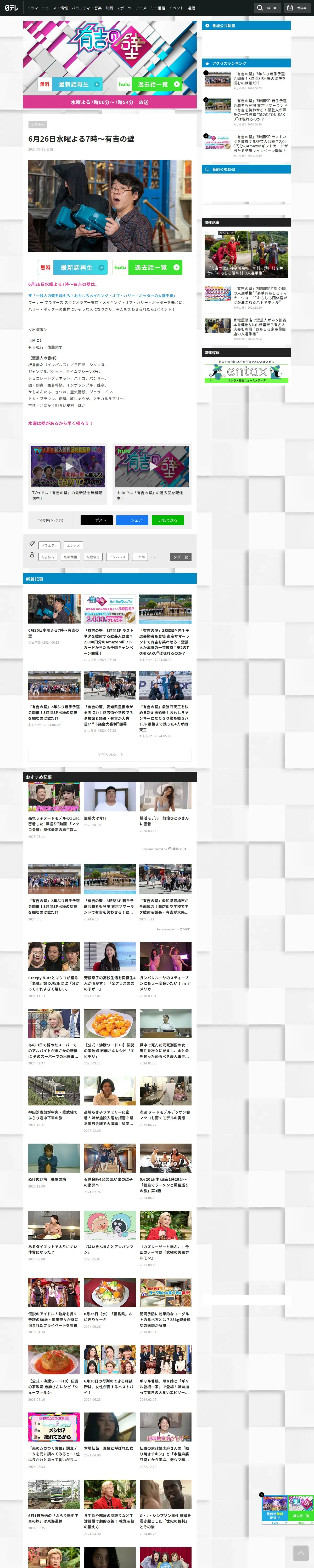The image size is (314, 1568).
Task: Click the back-to-top arrow button
Action: [x=301, y=1553]
